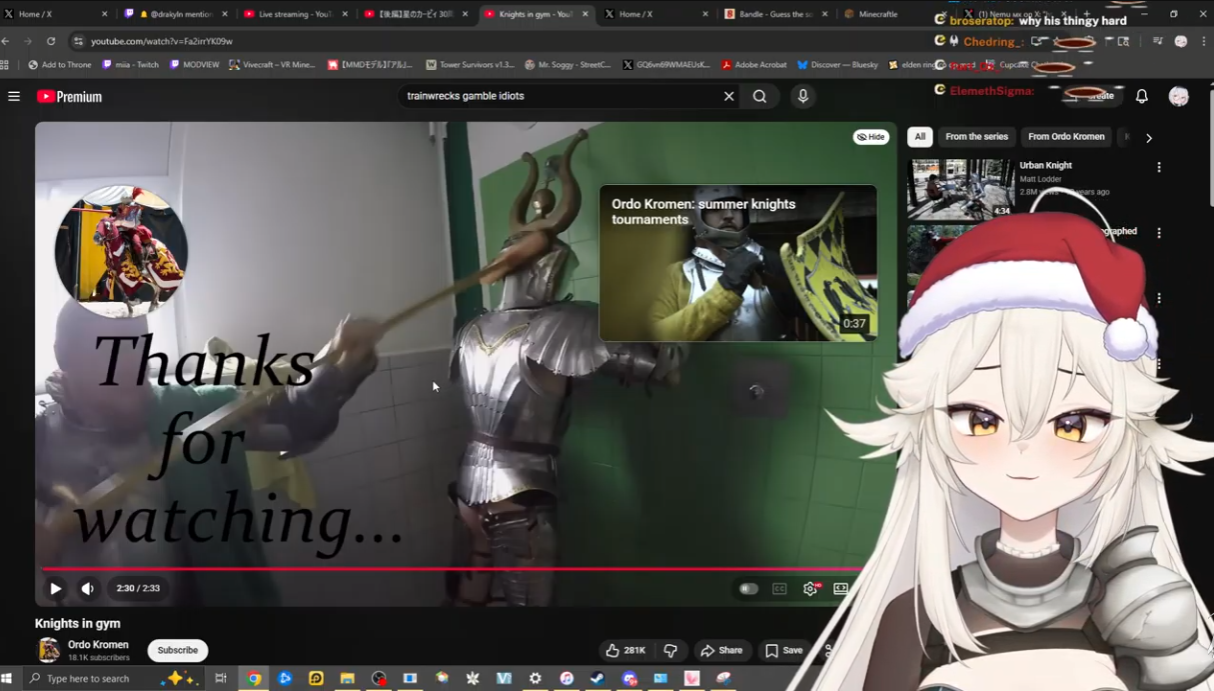Start voice search with microphone icon
The width and height of the screenshot is (1214, 691).
tap(802, 96)
